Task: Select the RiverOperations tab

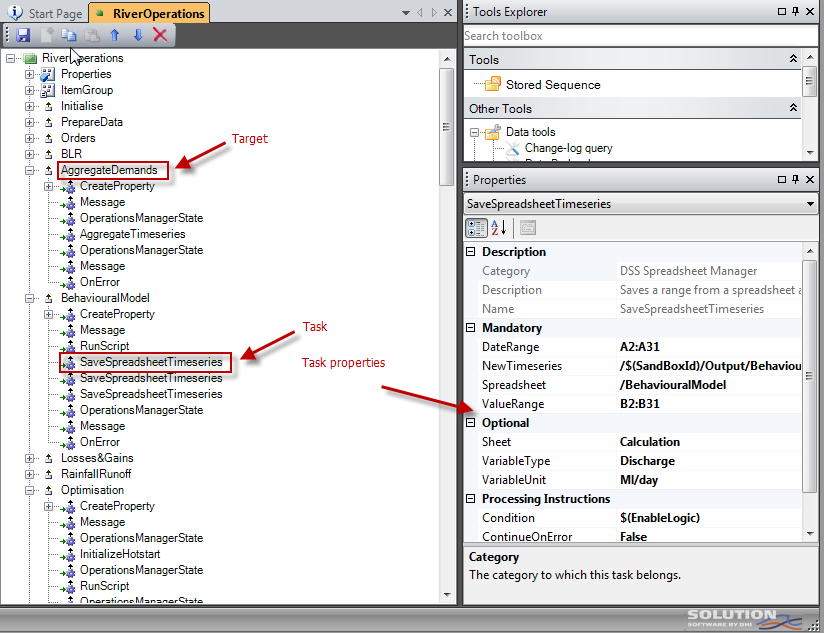Action: (148, 13)
